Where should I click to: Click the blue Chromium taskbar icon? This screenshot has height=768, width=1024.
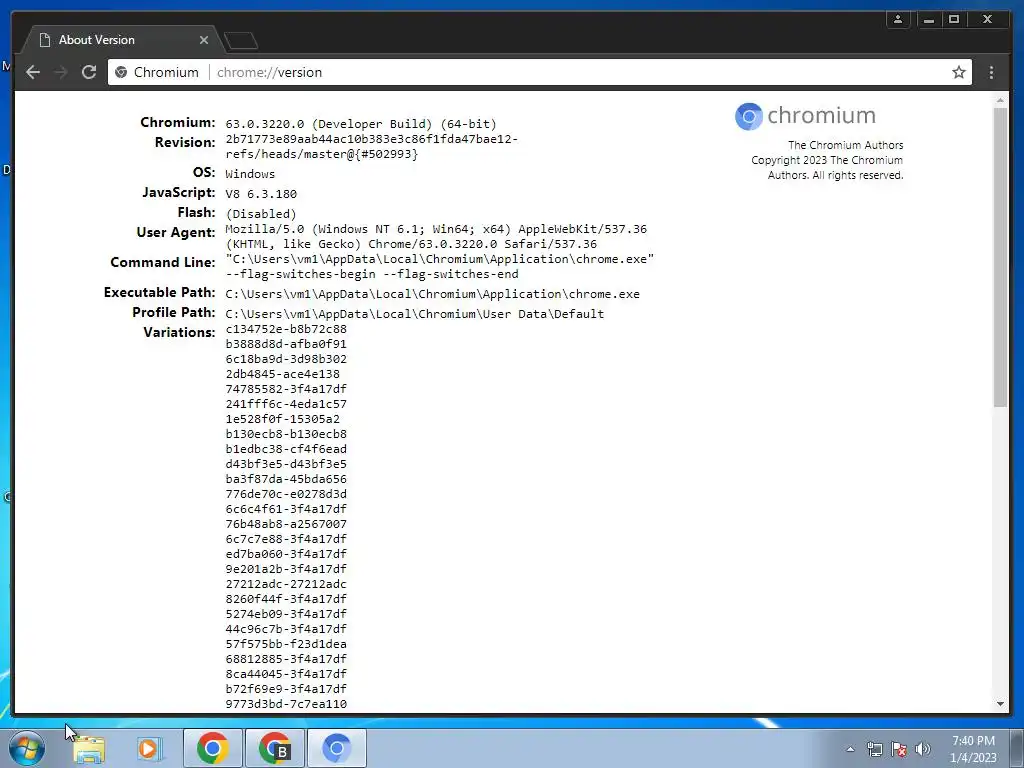(336, 748)
